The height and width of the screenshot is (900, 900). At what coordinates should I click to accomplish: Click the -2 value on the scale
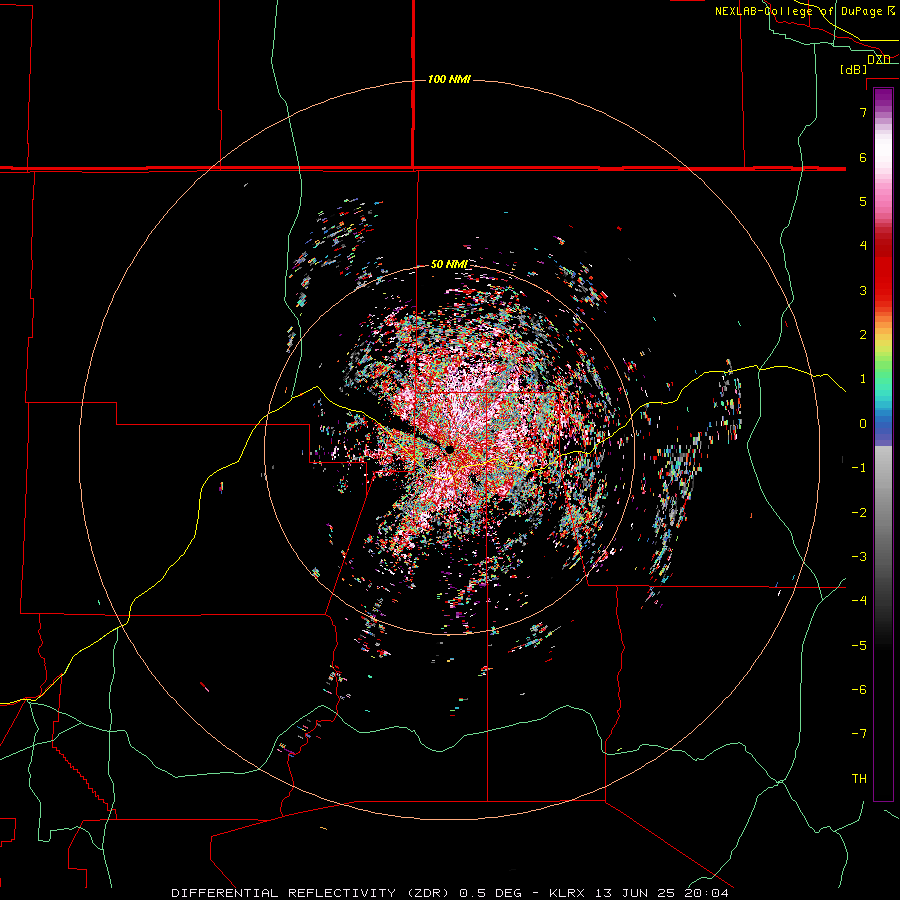click(859, 513)
